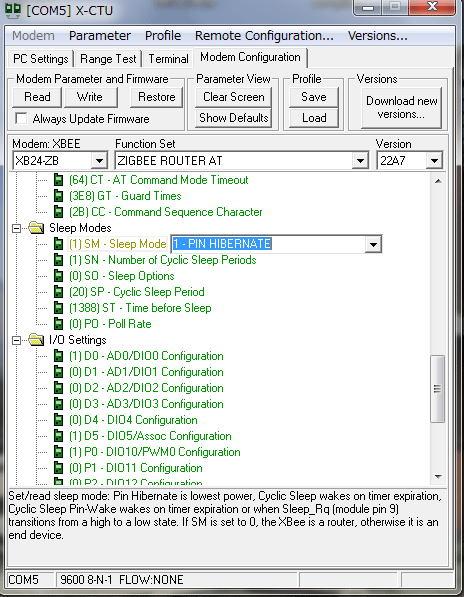The height and width of the screenshot is (597, 464).
Task: Select the (1) P0 - DIO10/PWM0 Configuration row
Action: coord(155,452)
